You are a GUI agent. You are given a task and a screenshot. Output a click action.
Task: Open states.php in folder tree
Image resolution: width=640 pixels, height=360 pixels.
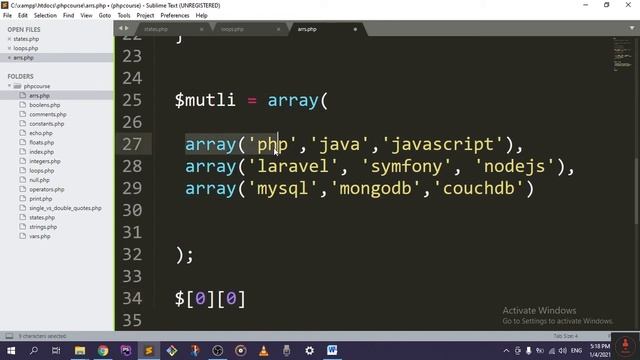tap(42, 218)
